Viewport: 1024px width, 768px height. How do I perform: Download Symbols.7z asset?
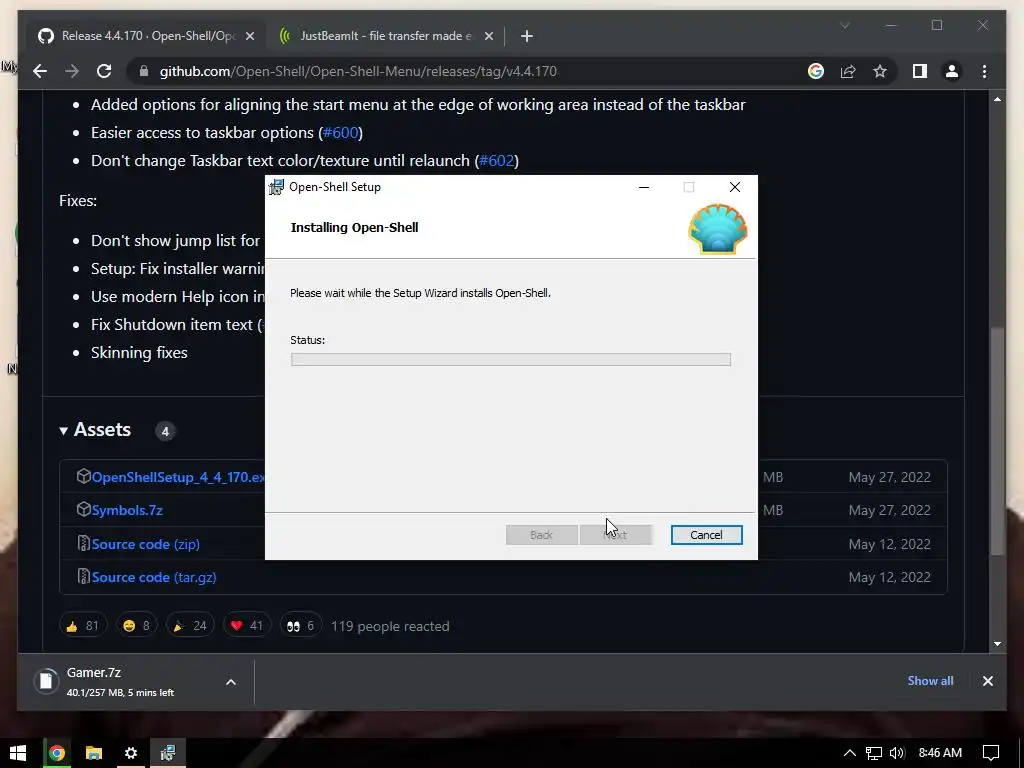point(127,510)
